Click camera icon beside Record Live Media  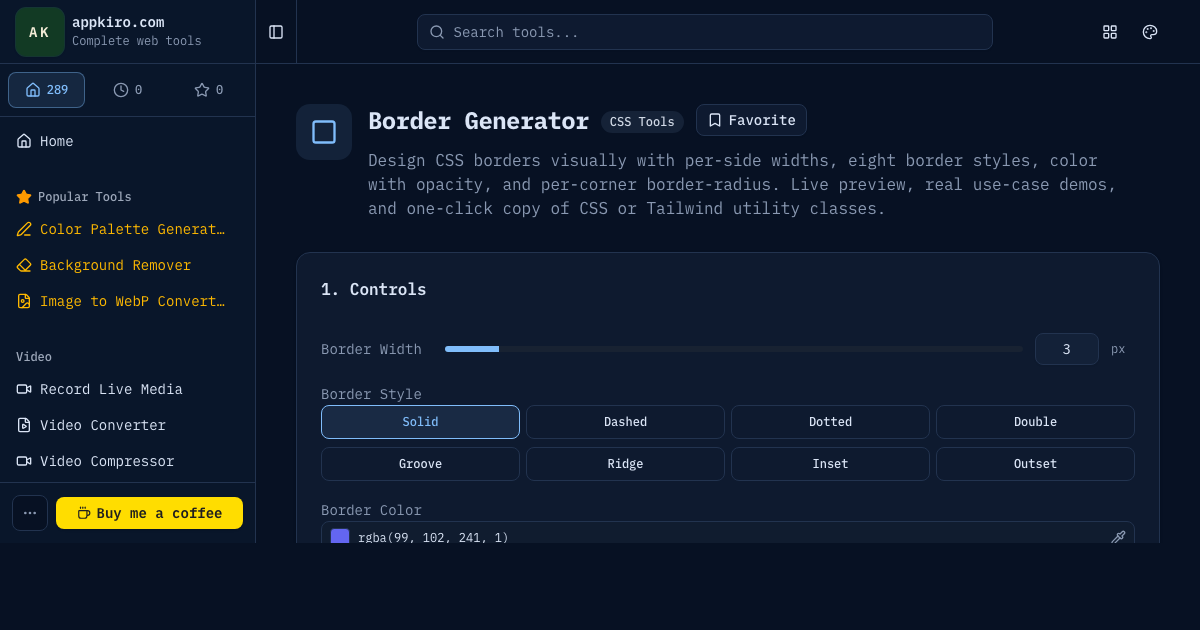[24, 389]
